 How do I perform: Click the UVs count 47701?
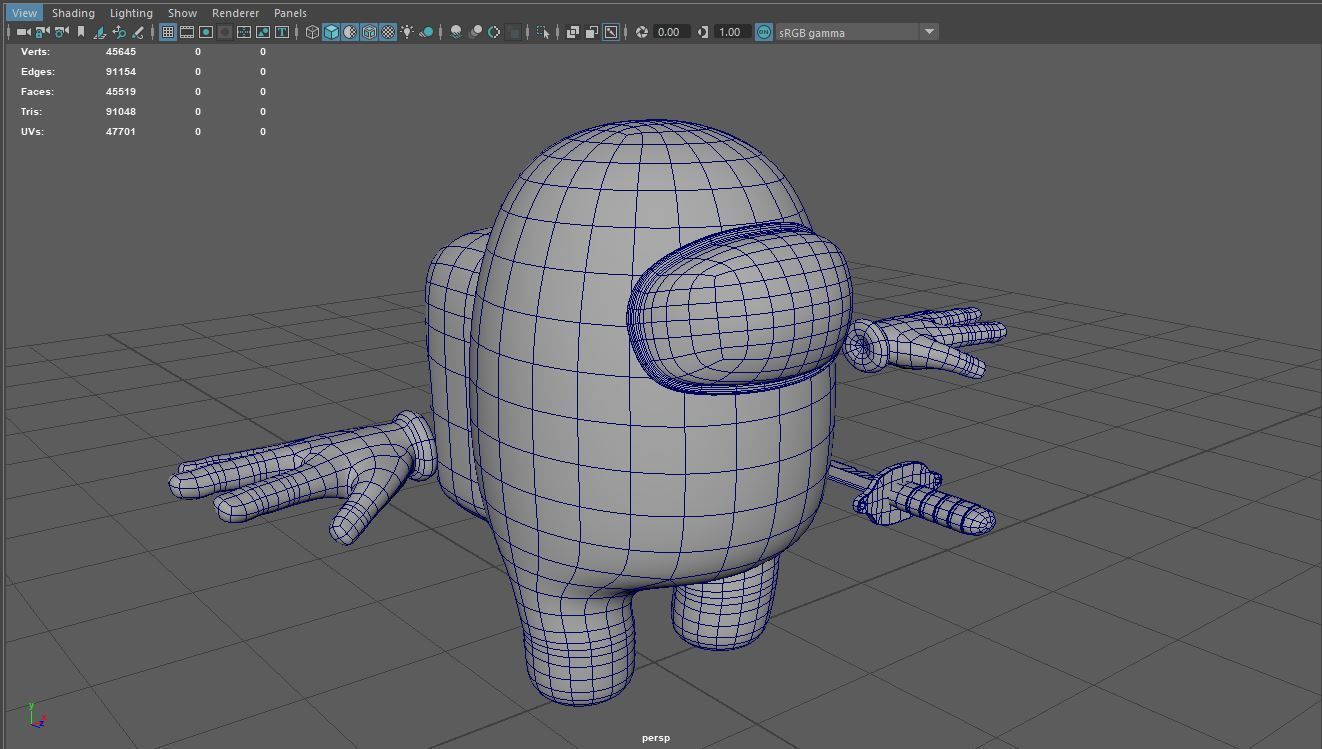(120, 131)
